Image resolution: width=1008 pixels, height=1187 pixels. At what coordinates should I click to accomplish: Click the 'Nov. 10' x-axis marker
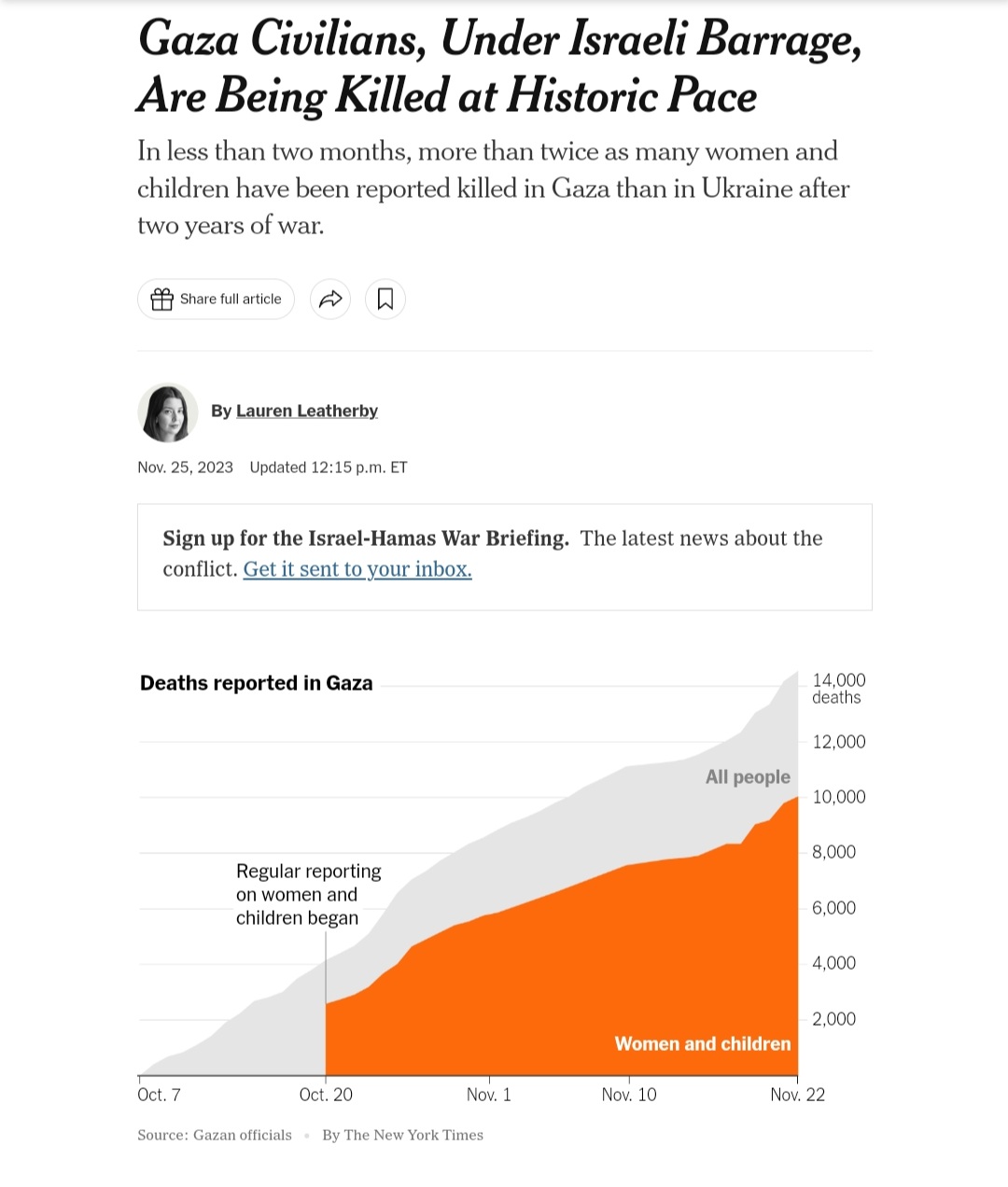(629, 1095)
